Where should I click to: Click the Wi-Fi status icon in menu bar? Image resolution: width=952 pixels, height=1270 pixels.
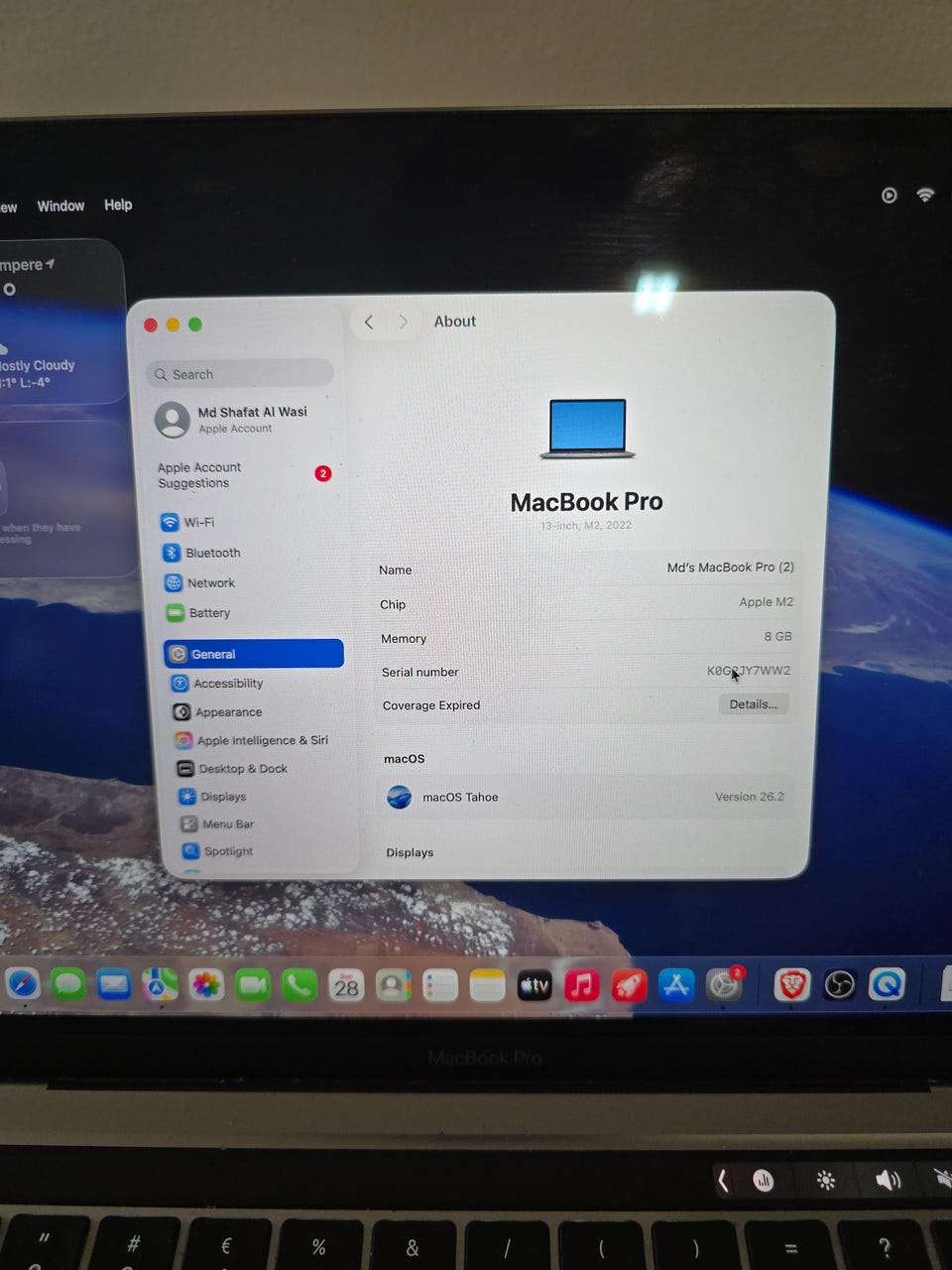pos(925,194)
